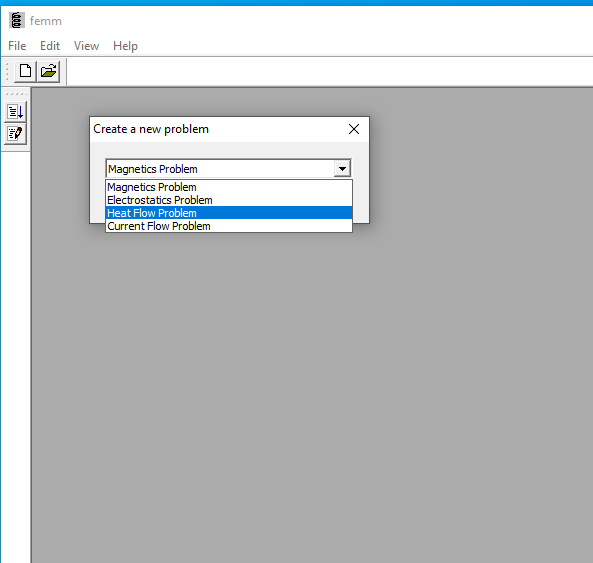Click the femm application icon in title bar
Viewport: 593px width, 563px height.
17,20
